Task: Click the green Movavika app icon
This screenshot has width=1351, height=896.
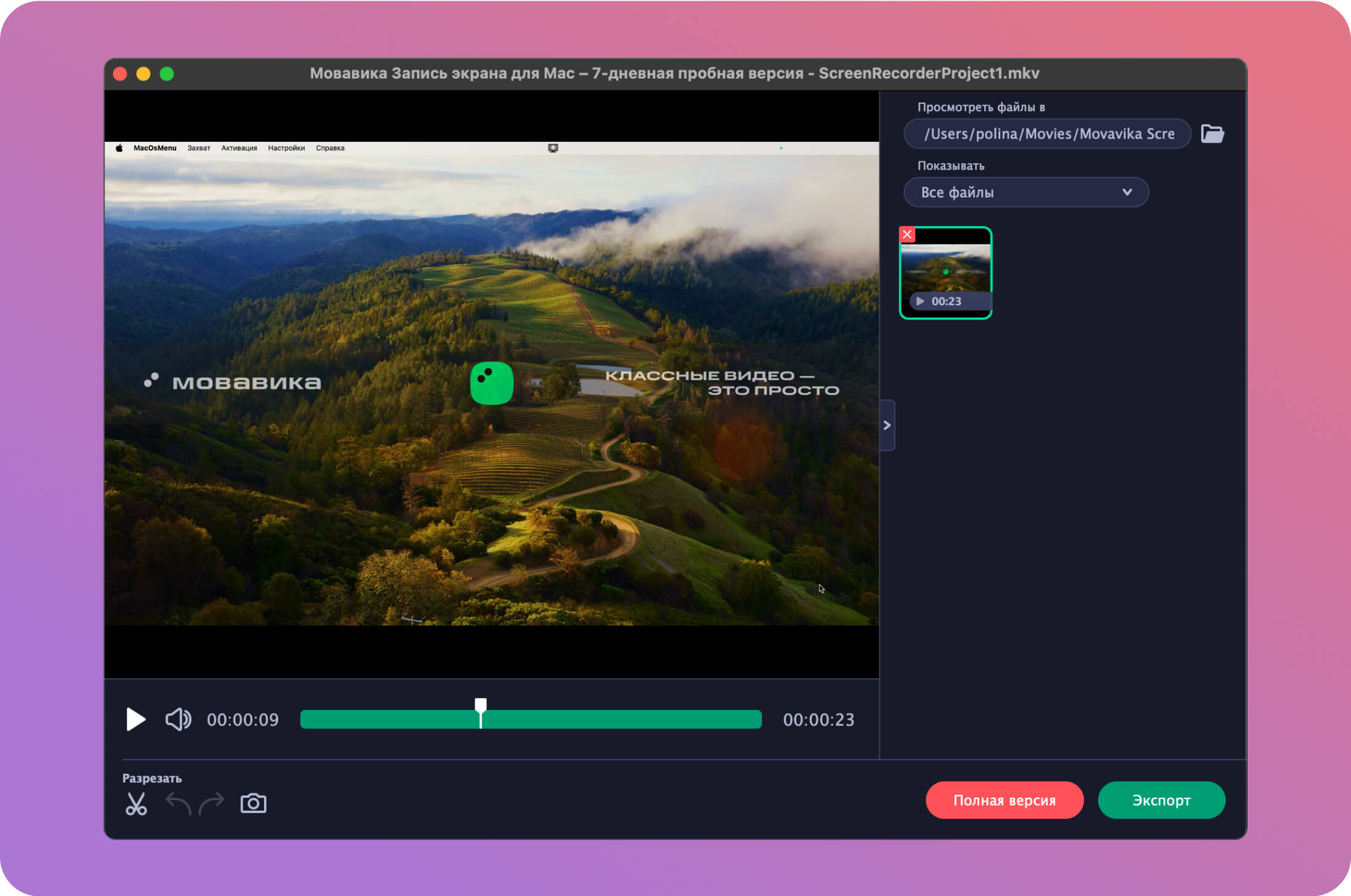Action: tap(492, 383)
